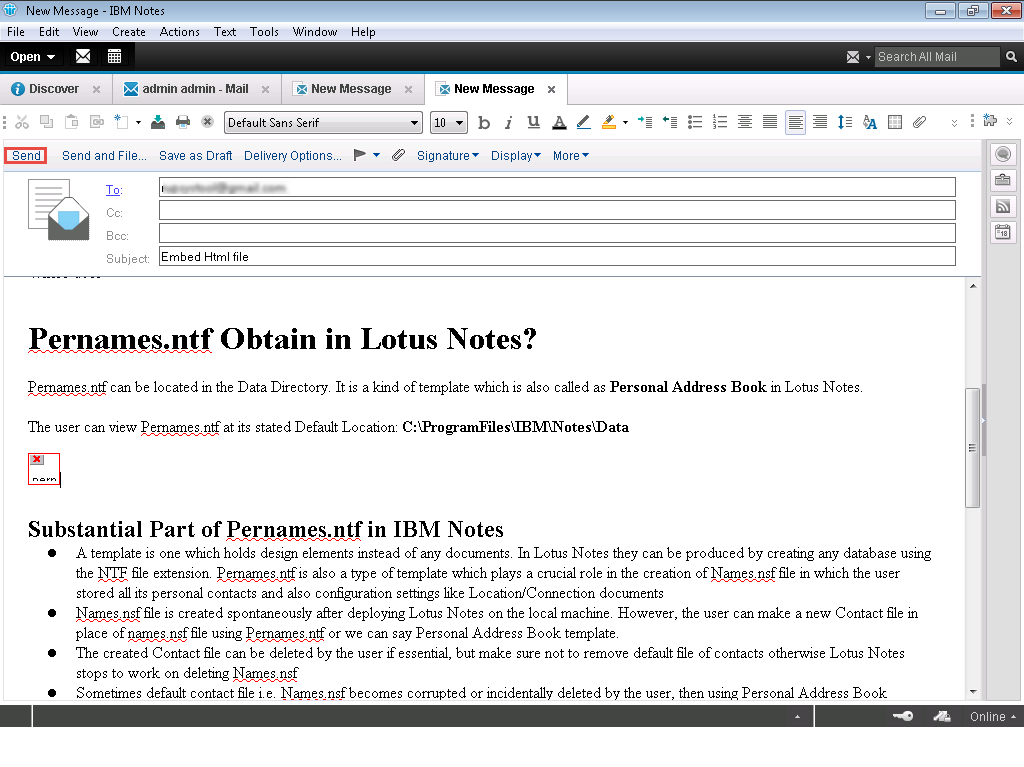Click the Online status indicator
Viewport: 1024px width, 767px height.
pos(992,717)
